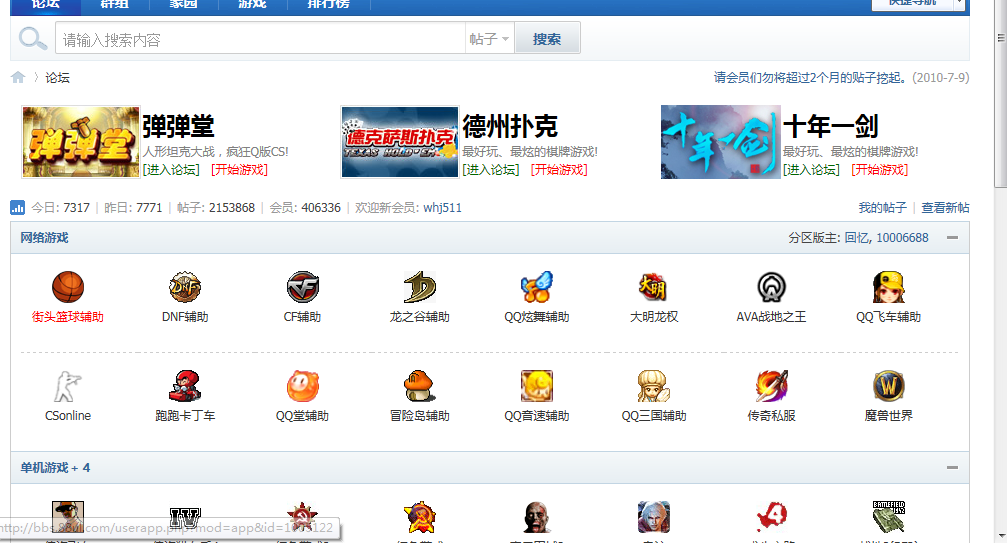Click 进入论坛 under 弹弹堂

coord(171,169)
